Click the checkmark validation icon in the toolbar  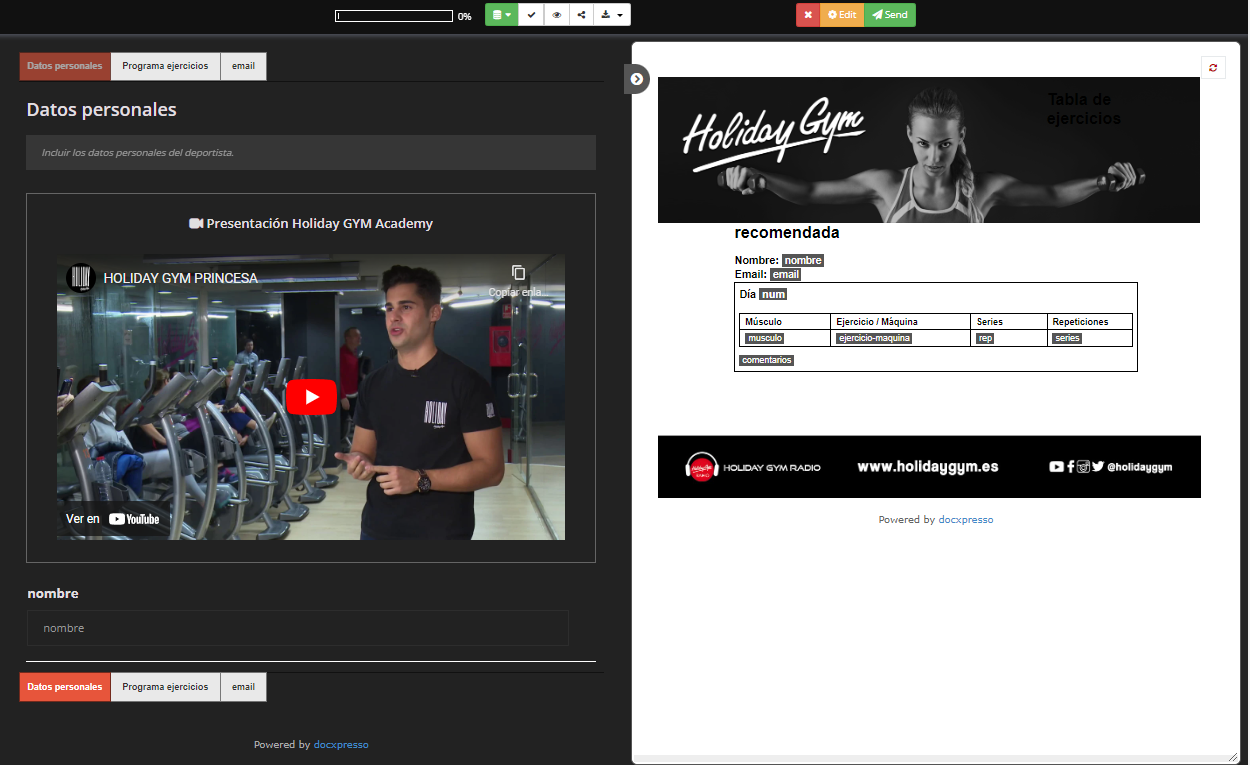(530, 15)
